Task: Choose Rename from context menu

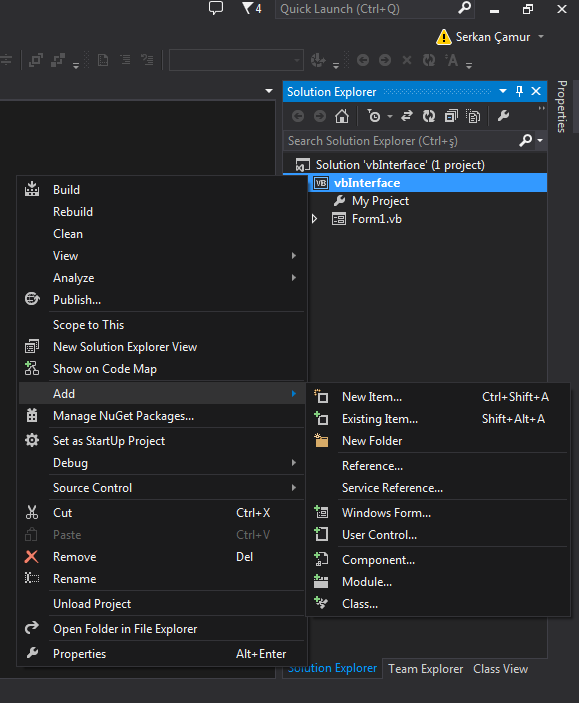Action: pyautogui.click(x=162, y=579)
